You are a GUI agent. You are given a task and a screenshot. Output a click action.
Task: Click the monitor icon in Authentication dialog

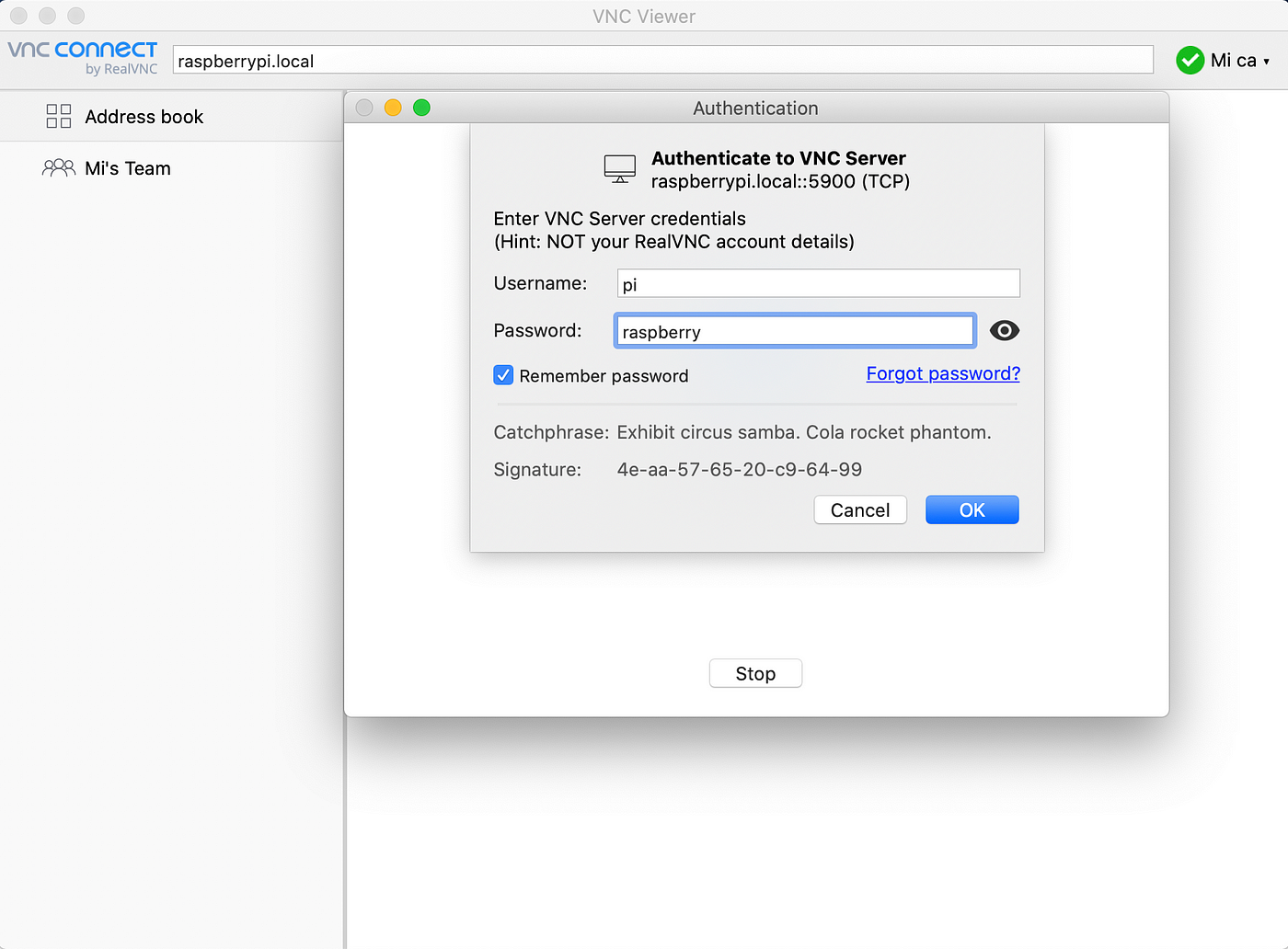620,169
